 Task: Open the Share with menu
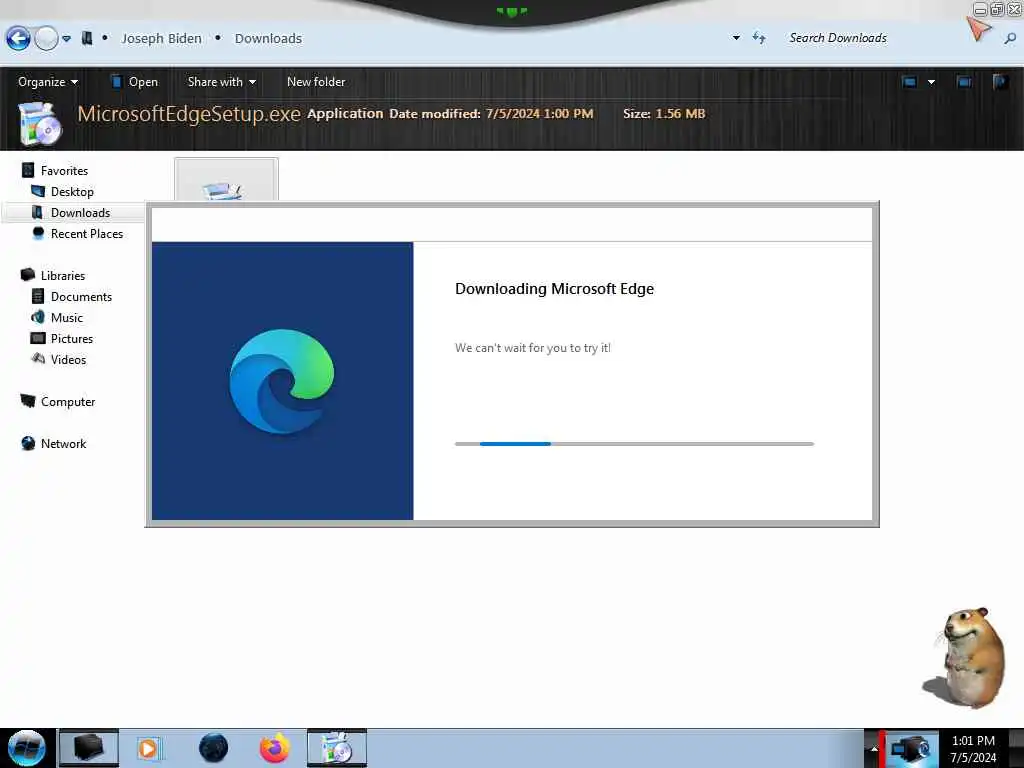click(221, 82)
